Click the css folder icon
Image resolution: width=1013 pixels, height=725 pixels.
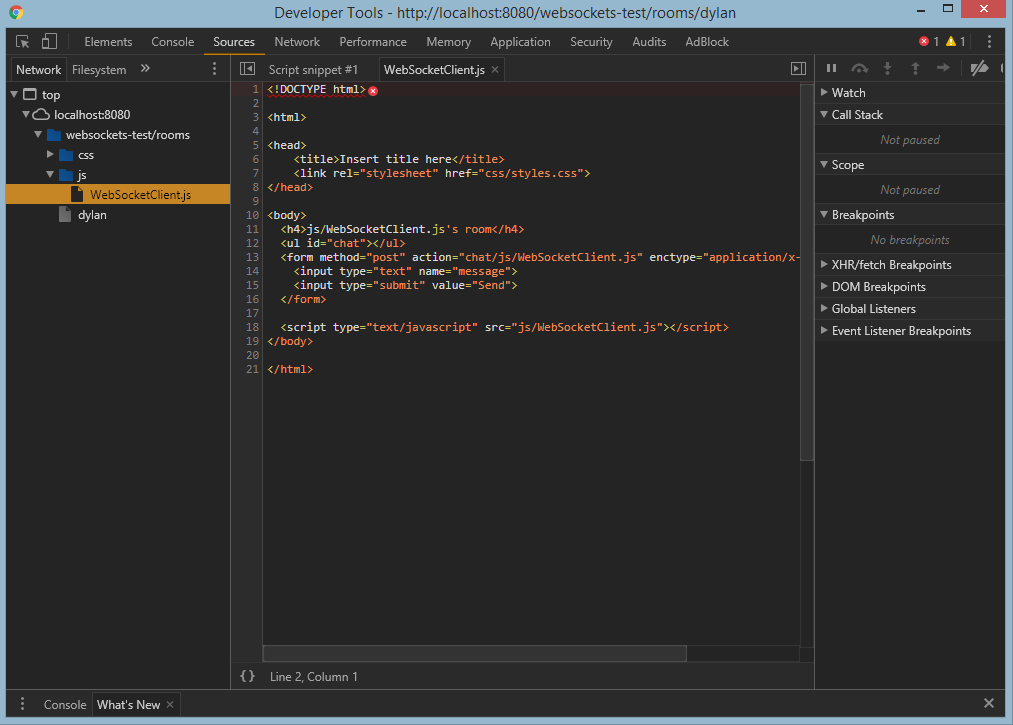pos(66,154)
